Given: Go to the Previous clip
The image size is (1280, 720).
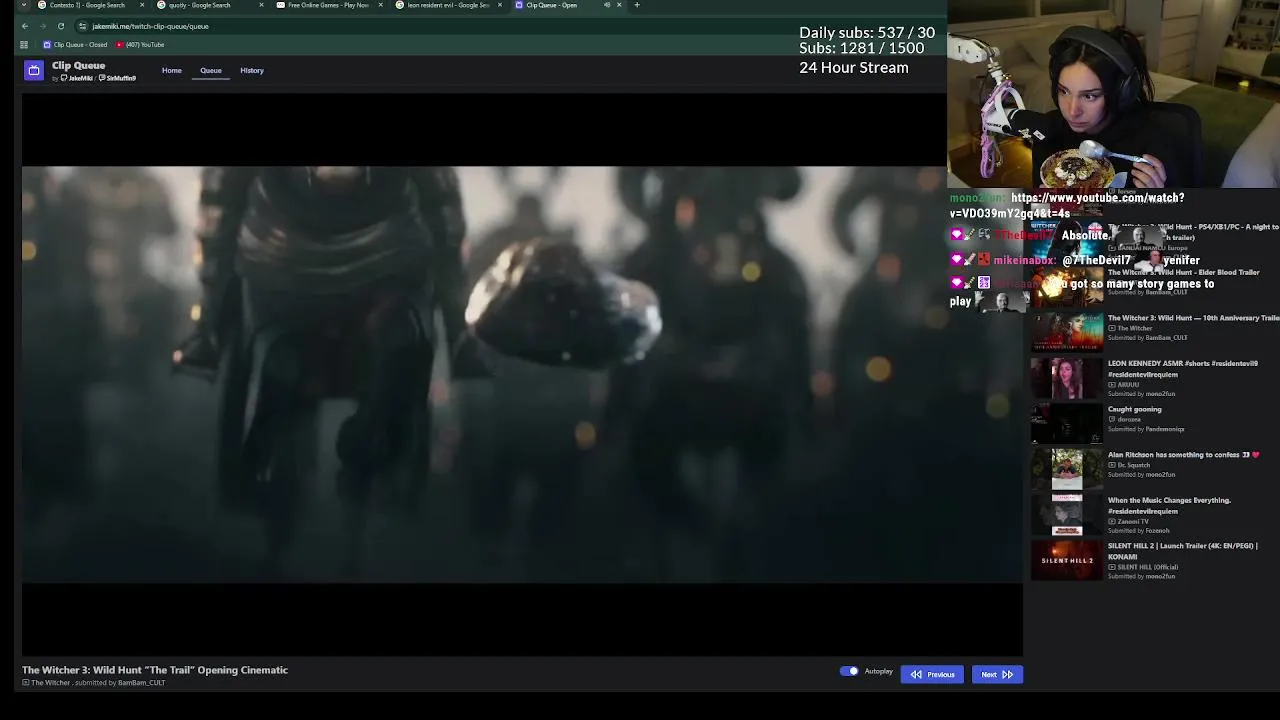Looking at the screenshot, I should tap(932, 674).
